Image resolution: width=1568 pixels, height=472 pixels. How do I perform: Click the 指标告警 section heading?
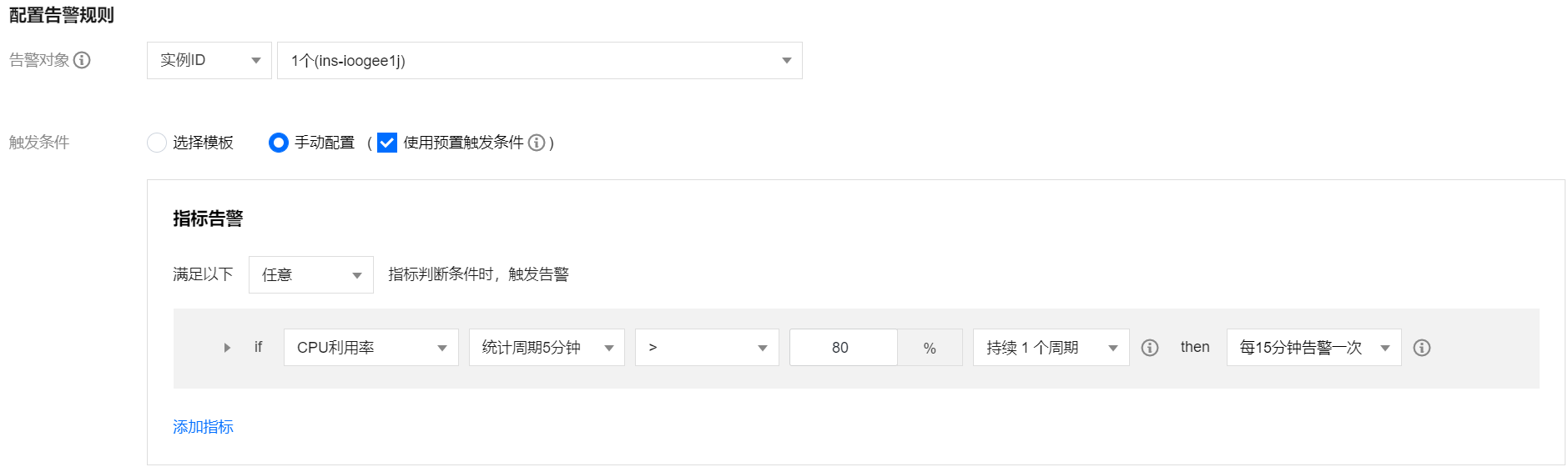point(208,218)
